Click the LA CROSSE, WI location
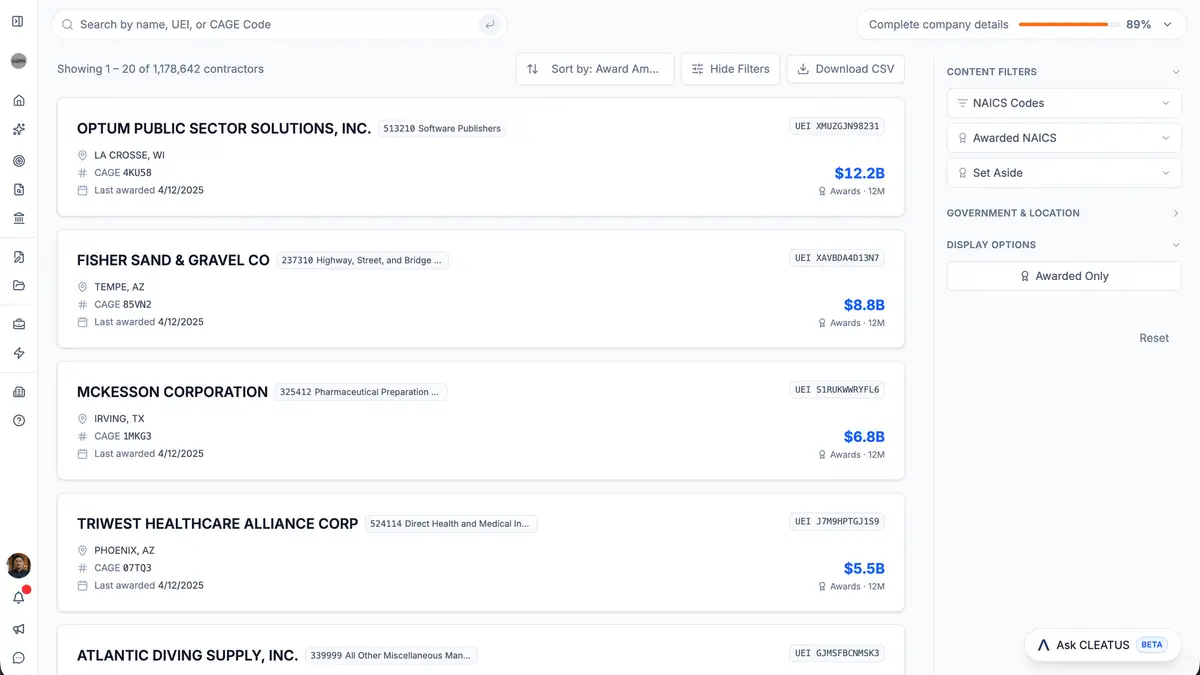This screenshot has height=675, width=1200. 130,155
